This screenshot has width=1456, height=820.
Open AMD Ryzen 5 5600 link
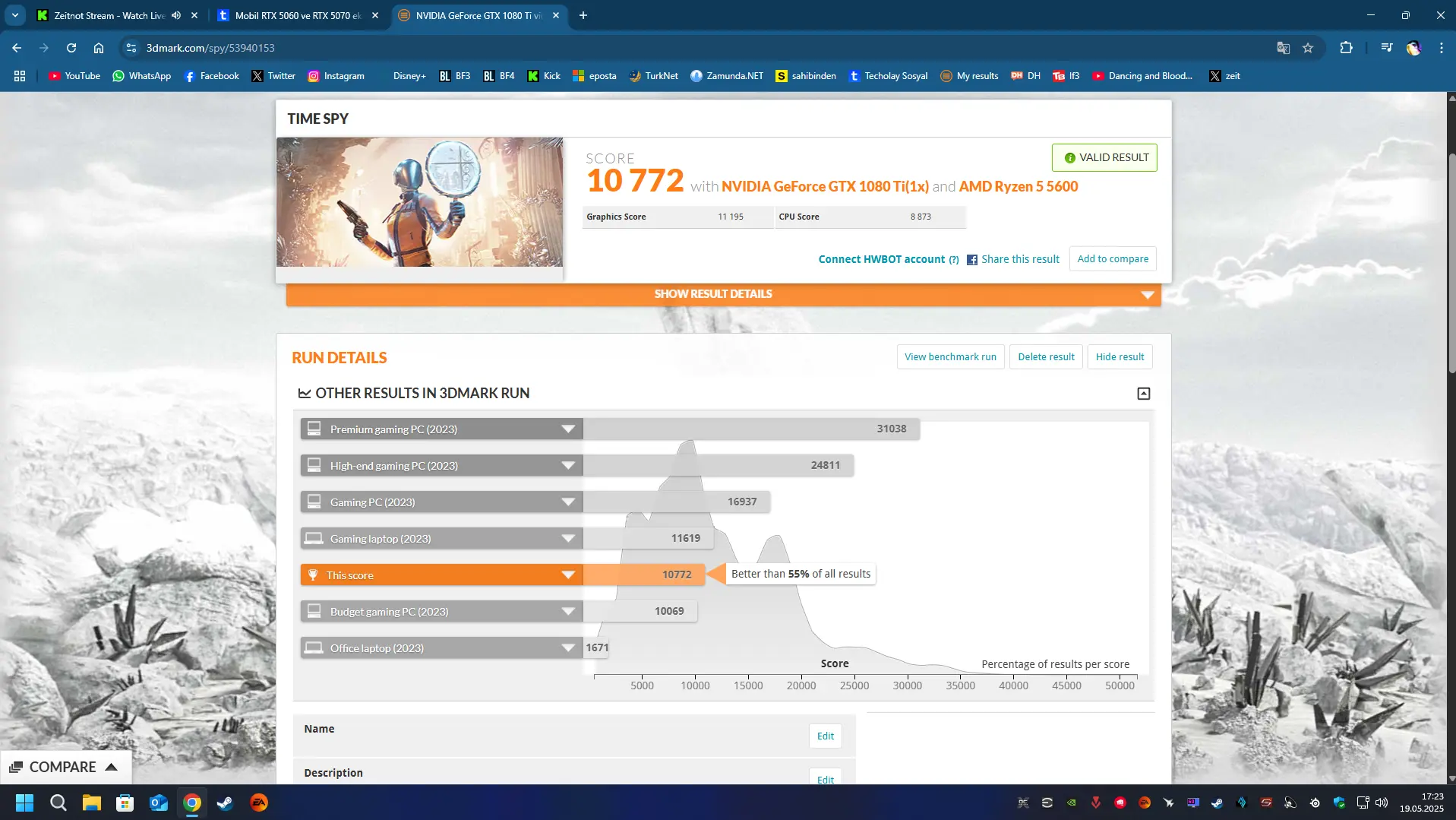1019,187
